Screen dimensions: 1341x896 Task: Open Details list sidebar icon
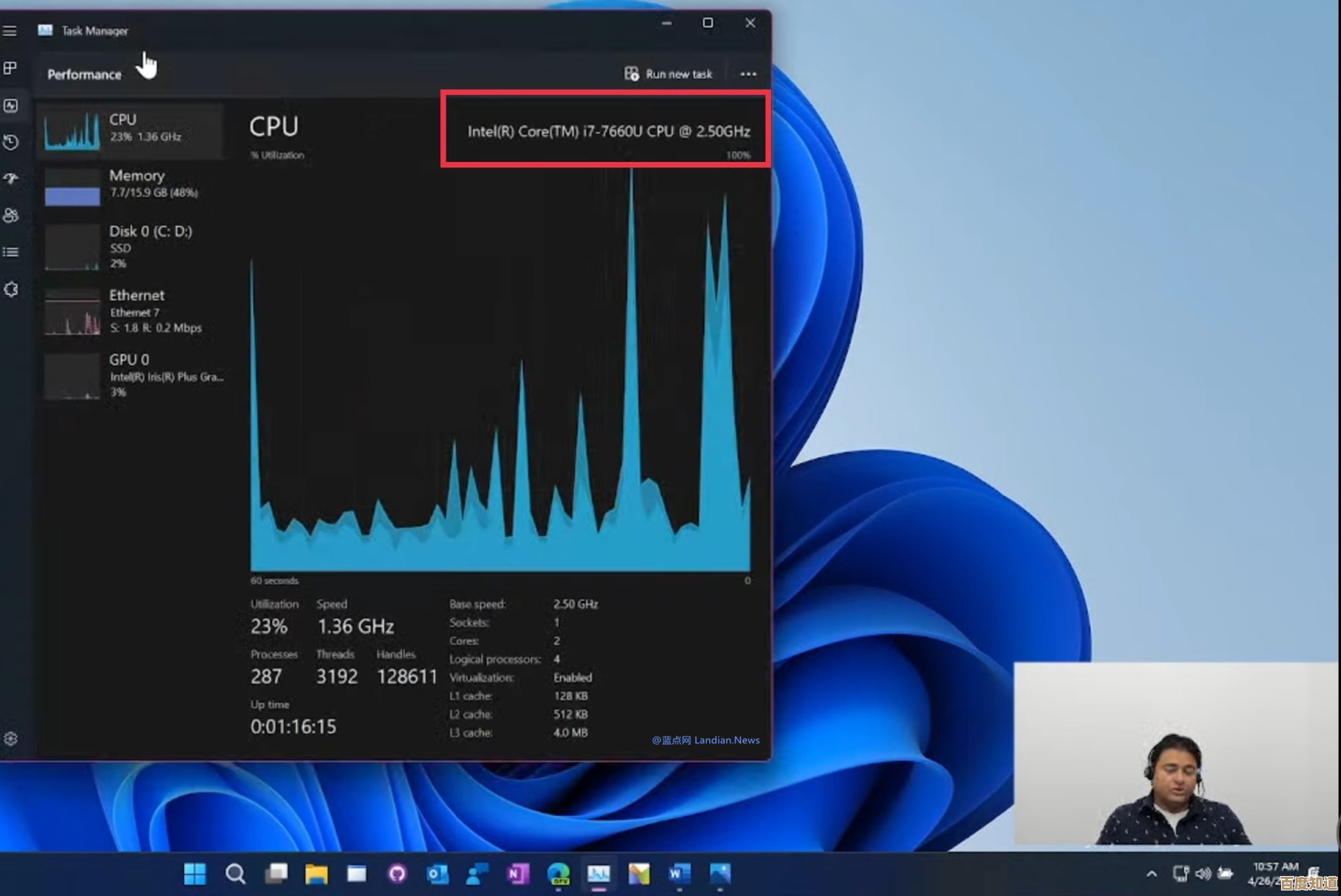click(10, 252)
